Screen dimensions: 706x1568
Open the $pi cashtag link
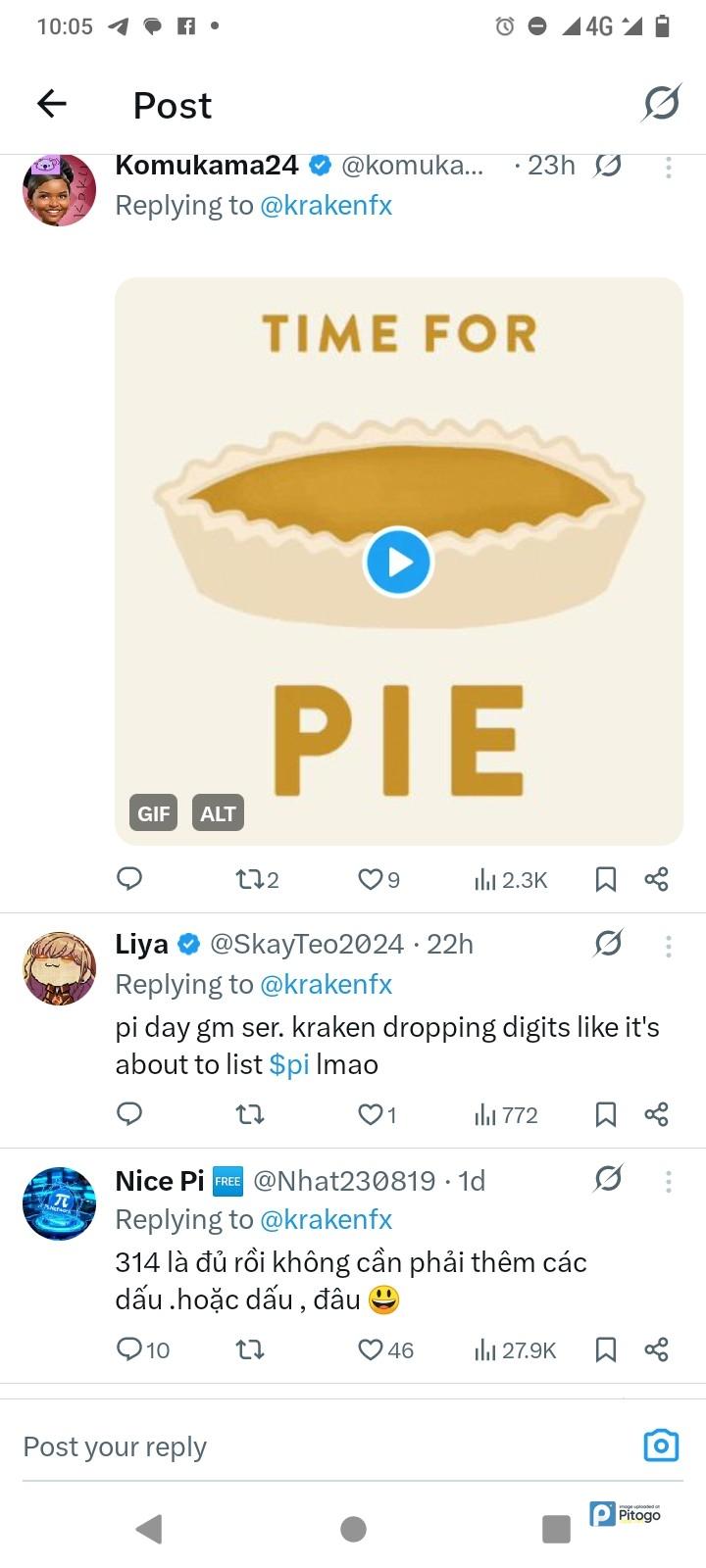point(289,1064)
